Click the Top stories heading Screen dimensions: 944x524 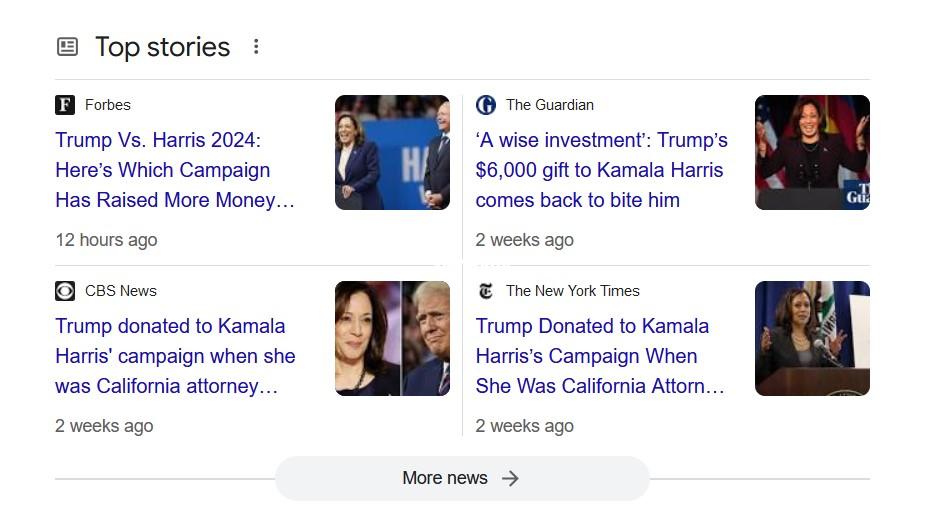(162, 47)
